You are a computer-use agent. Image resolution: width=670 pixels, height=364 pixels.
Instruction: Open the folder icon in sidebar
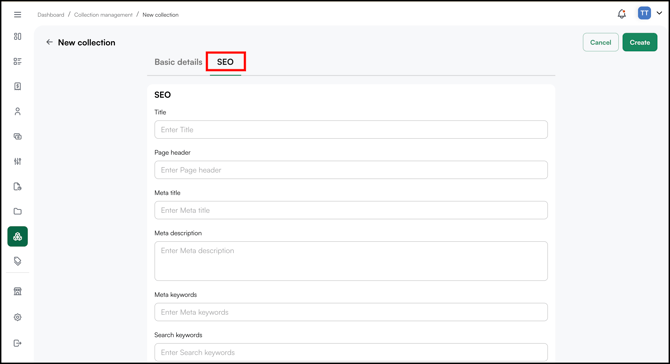click(x=18, y=211)
